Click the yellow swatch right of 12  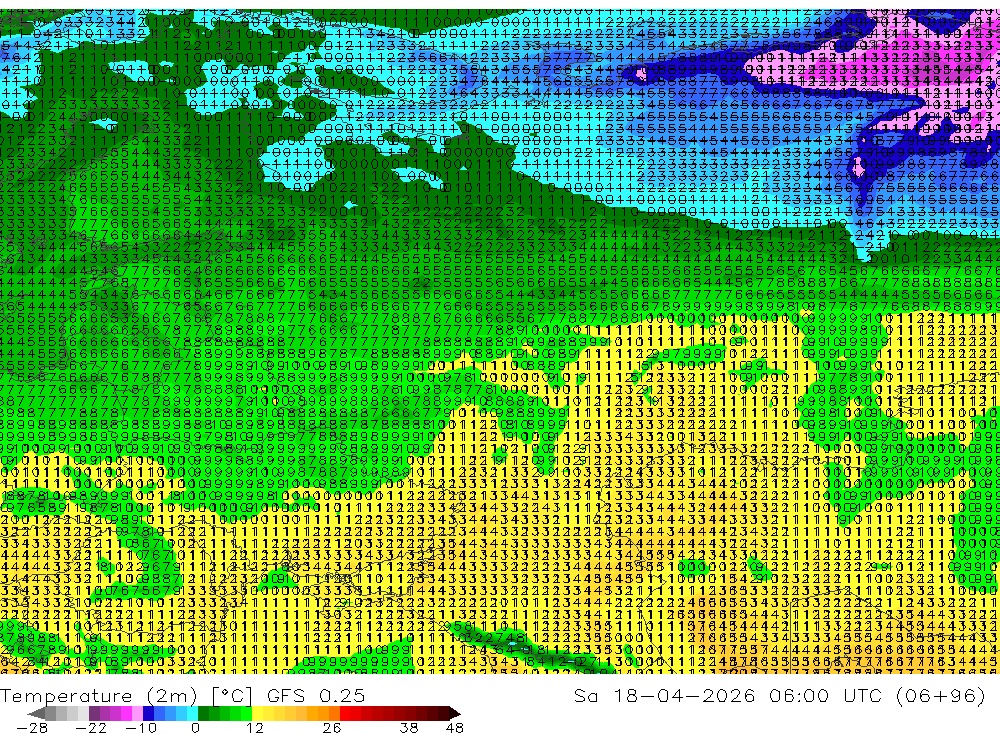[x=258, y=714]
